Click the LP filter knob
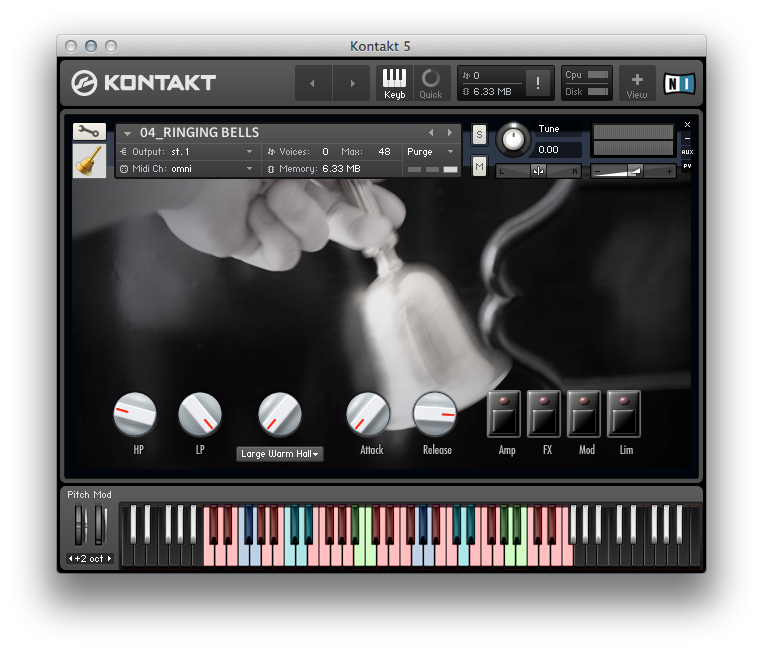The width and height of the screenshot is (763, 652). pyautogui.click(x=200, y=415)
